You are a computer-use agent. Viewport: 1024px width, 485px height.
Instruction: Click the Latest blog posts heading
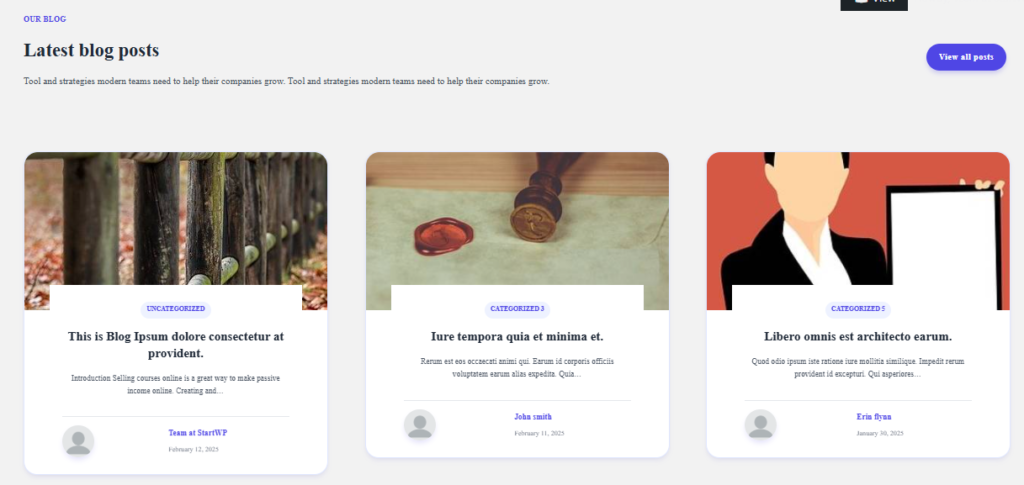[x=91, y=50]
